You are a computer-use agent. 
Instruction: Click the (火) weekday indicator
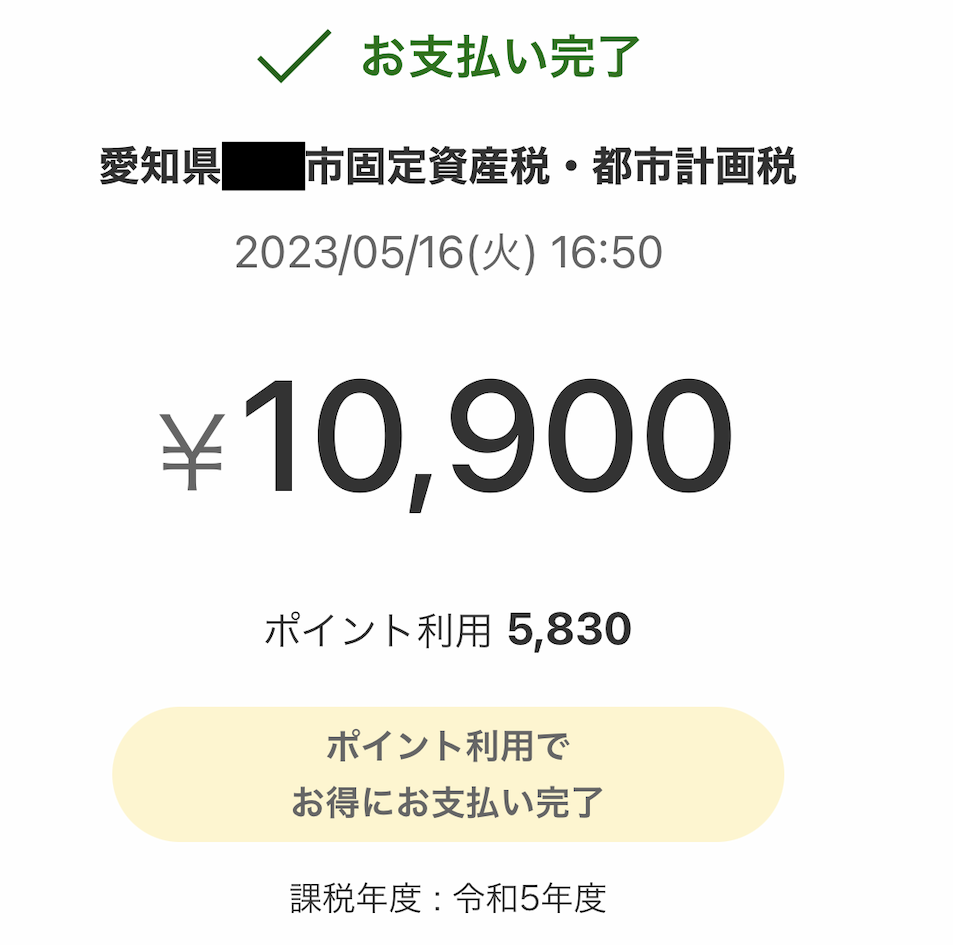click(501, 253)
